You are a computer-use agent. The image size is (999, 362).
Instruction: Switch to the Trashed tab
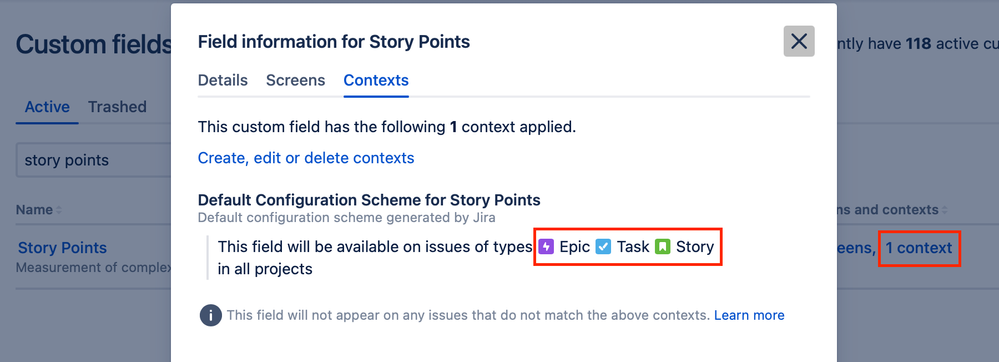pos(117,106)
